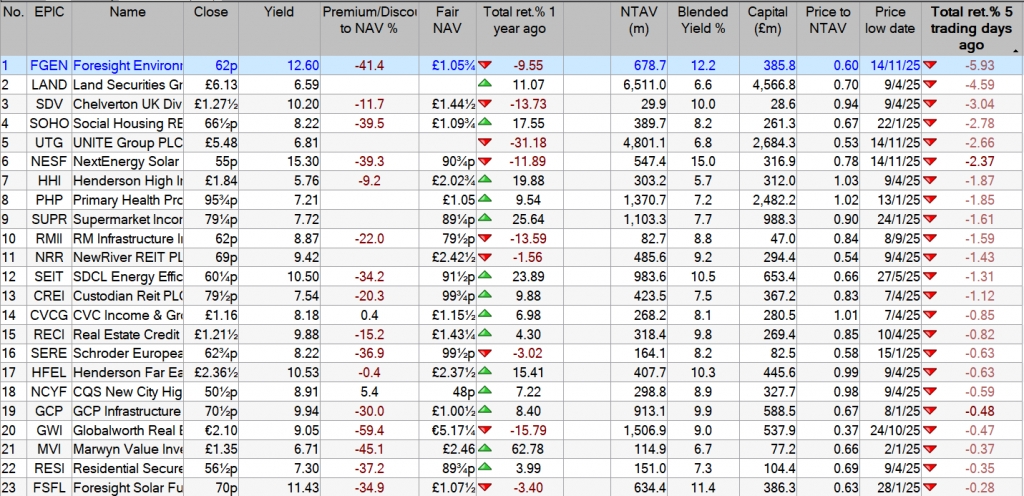
Task: Click the red arrow beside GCP's -0.48 five-day return
Action: tap(931, 411)
